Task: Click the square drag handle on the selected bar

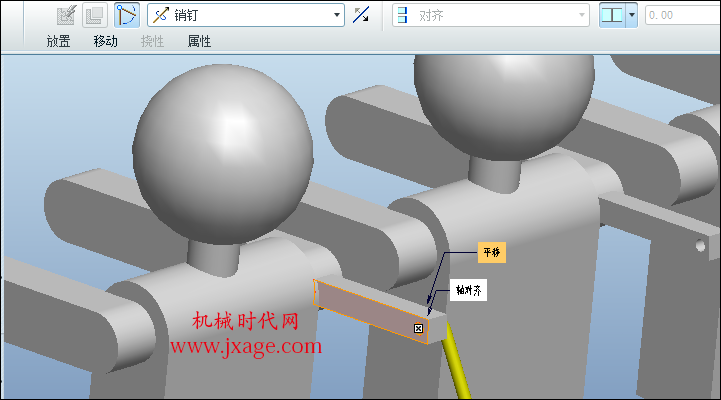Action: pos(418,328)
